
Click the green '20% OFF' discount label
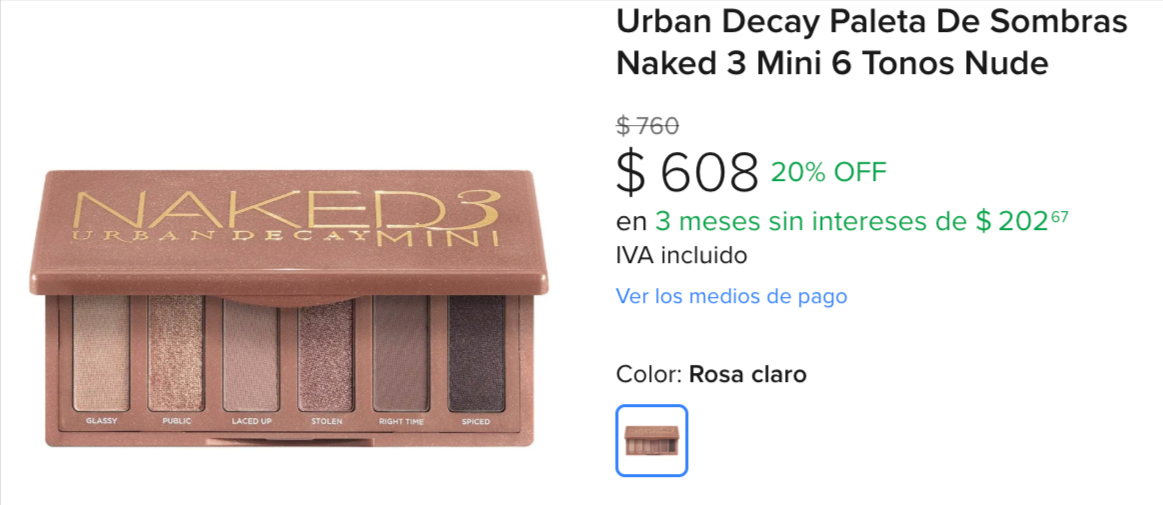[x=828, y=172]
